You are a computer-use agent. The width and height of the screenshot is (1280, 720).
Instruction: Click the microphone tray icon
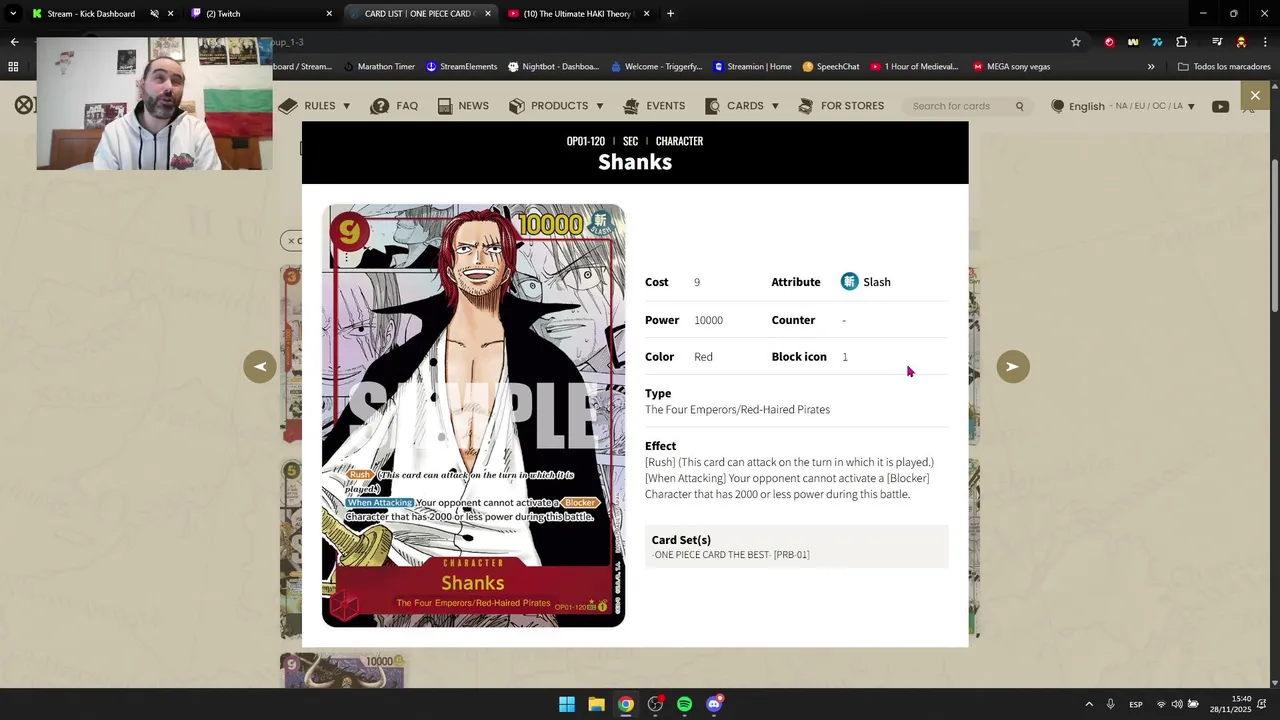tap(1110, 705)
